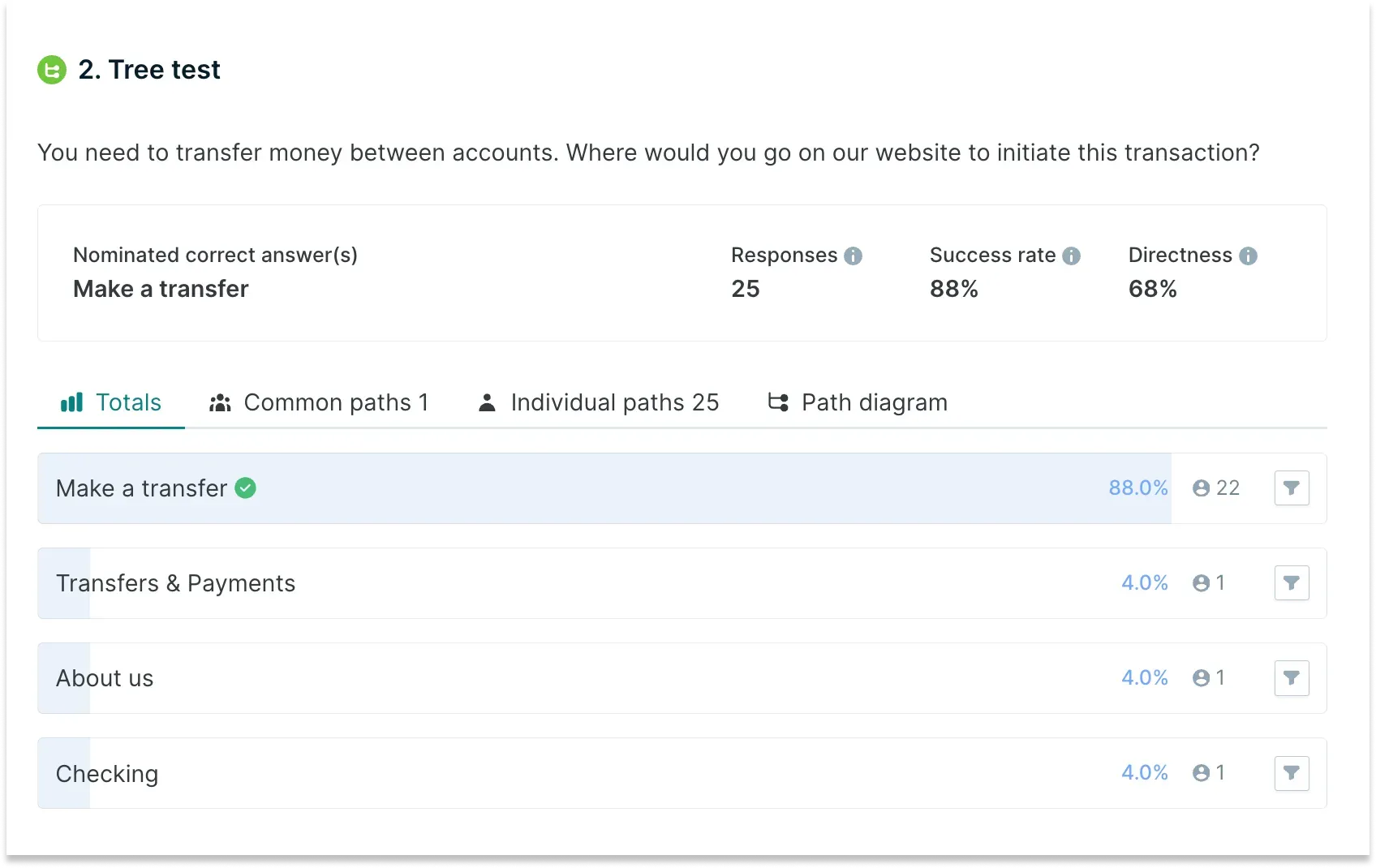Click info icon beside Success rate

[x=1071, y=256]
